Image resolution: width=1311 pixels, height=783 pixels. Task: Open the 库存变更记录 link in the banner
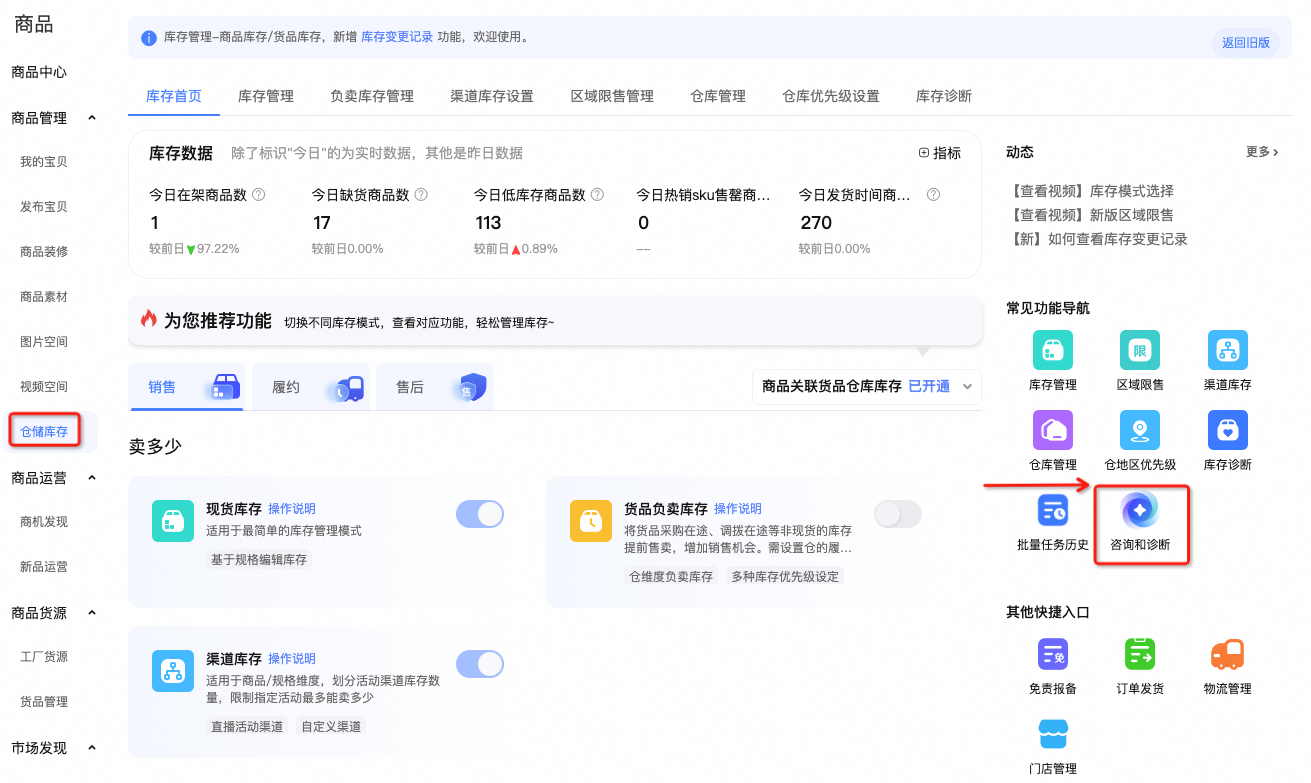coord(397,37)
